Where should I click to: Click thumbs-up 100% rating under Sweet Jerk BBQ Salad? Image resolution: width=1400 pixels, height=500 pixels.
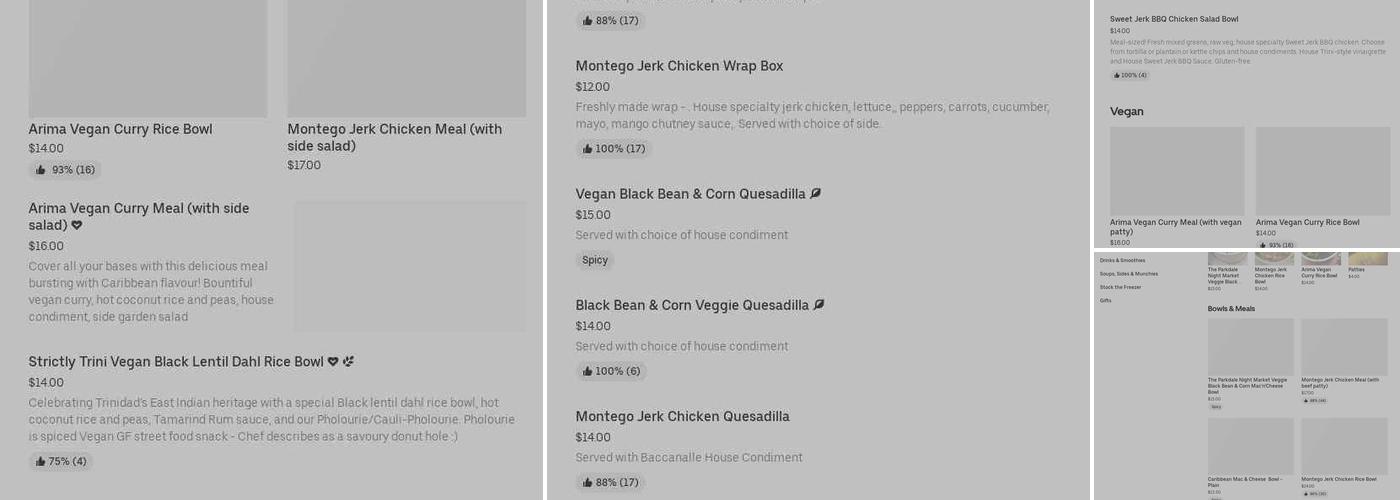tap(1130, 75)
